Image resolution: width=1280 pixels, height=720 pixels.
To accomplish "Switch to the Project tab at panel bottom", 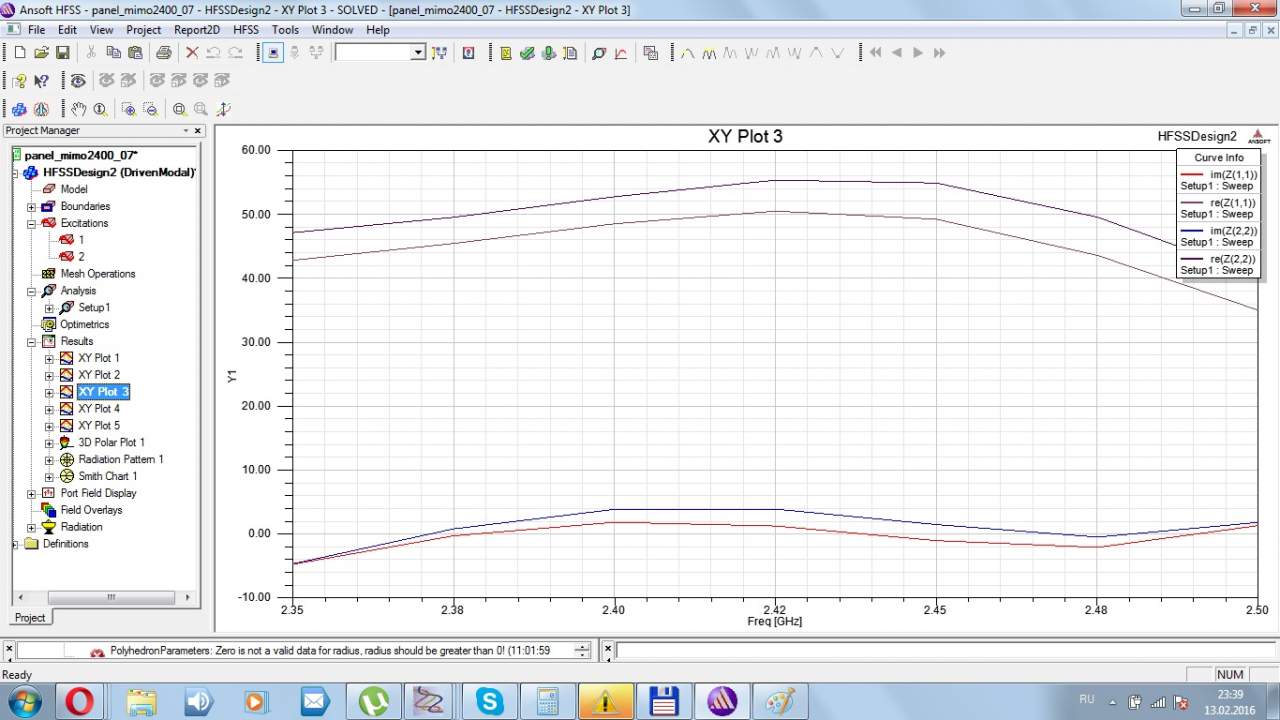I will pos(30,618).
